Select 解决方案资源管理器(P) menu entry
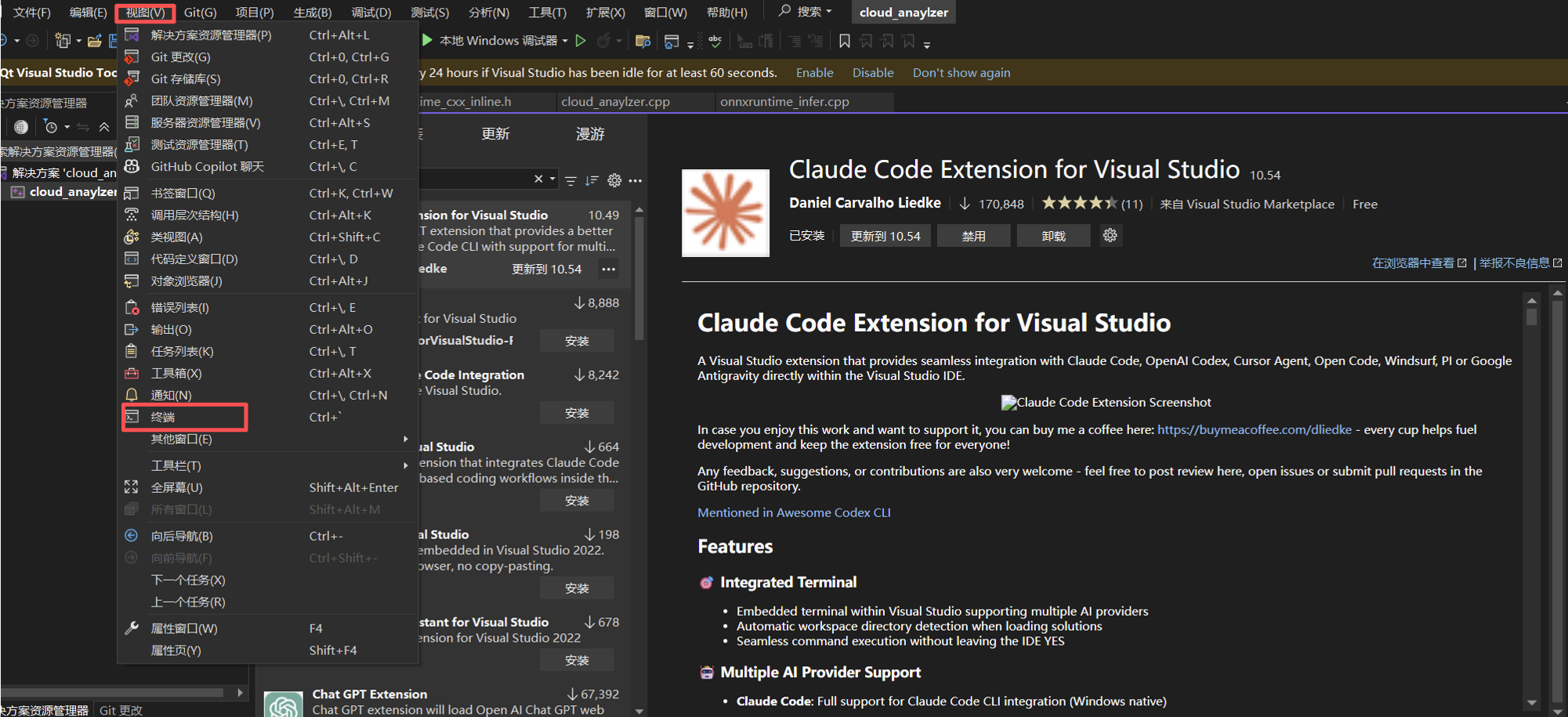Viewport: 1568px width, 717px height. click(268, 35)
